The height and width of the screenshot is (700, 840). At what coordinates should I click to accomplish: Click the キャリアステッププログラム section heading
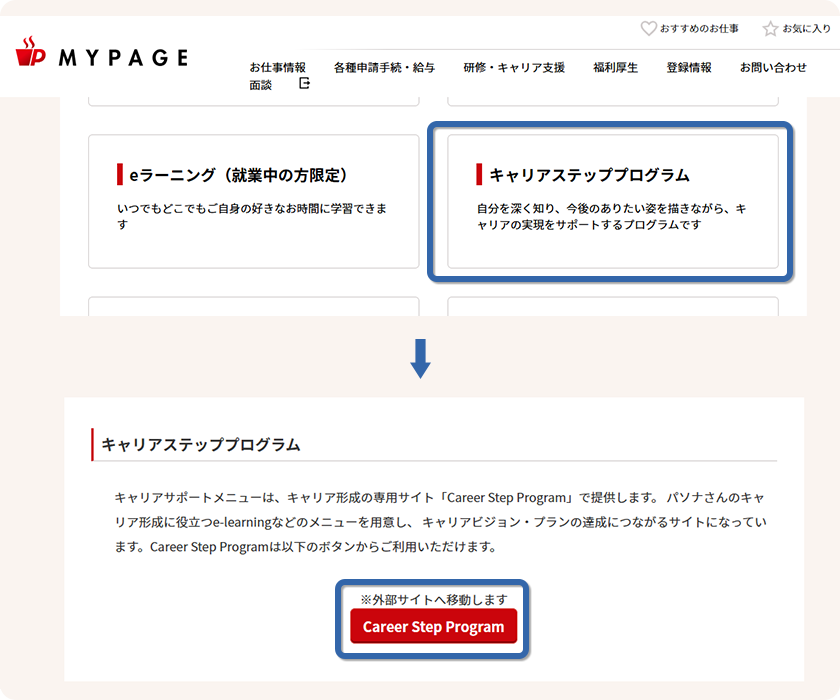point(201,445)
